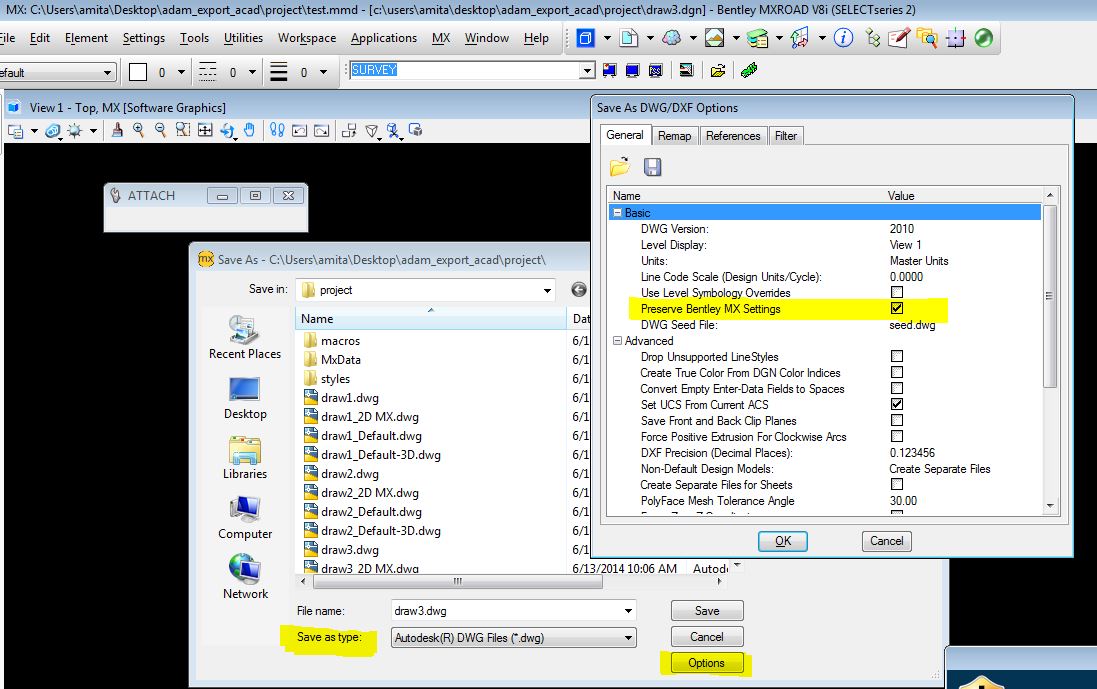Click Cancel in Save As DWG/DXF Options
1097x689 pixels.
pyautogui.click(x=886, y=541)
